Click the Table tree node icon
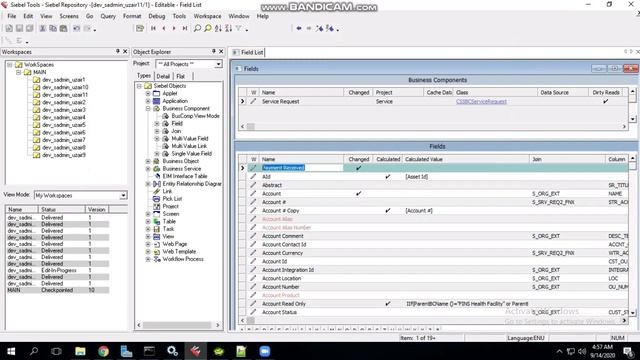The width and height of the screenshot is (640, 360). coord(156,221)
